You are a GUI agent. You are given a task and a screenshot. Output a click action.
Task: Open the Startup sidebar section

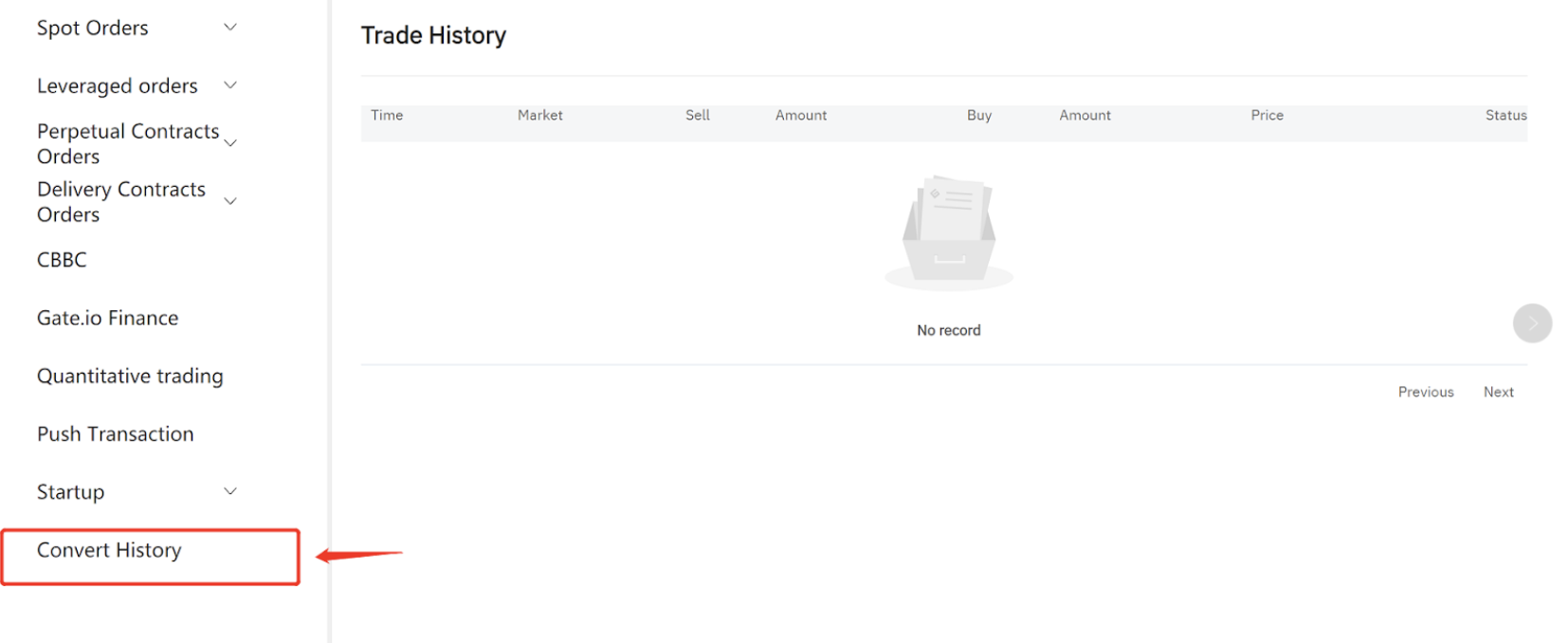tap(71, 492)
